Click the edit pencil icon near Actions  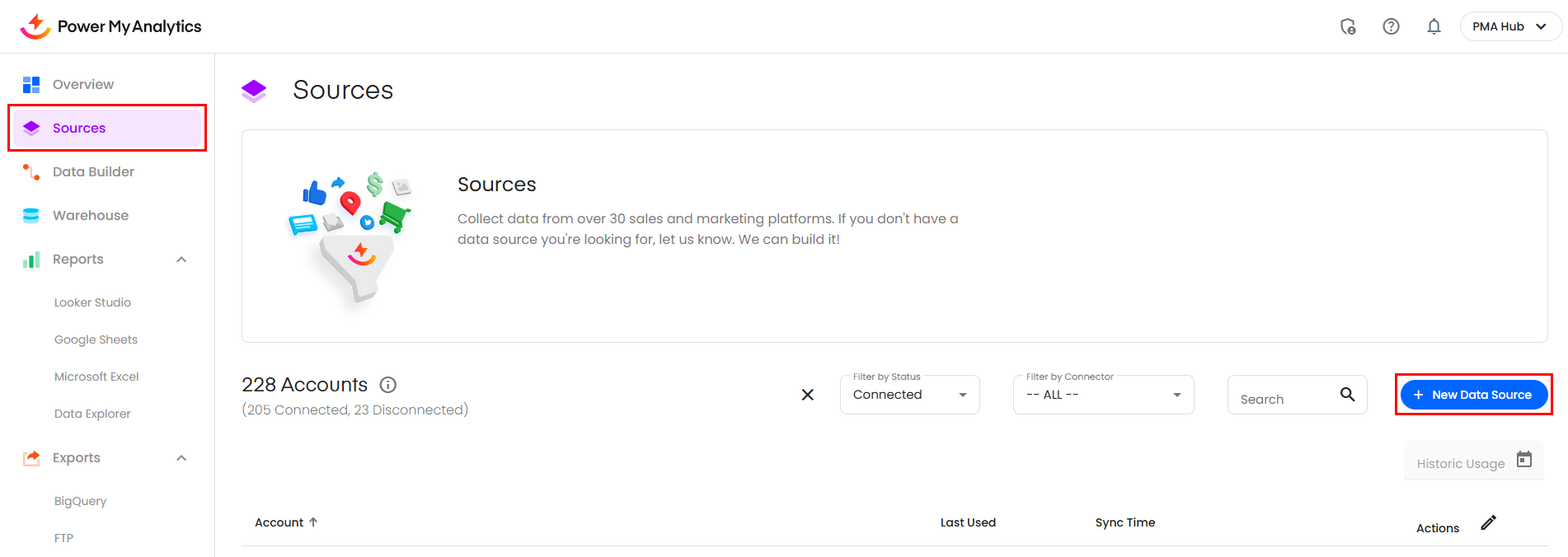(1488, 522)
